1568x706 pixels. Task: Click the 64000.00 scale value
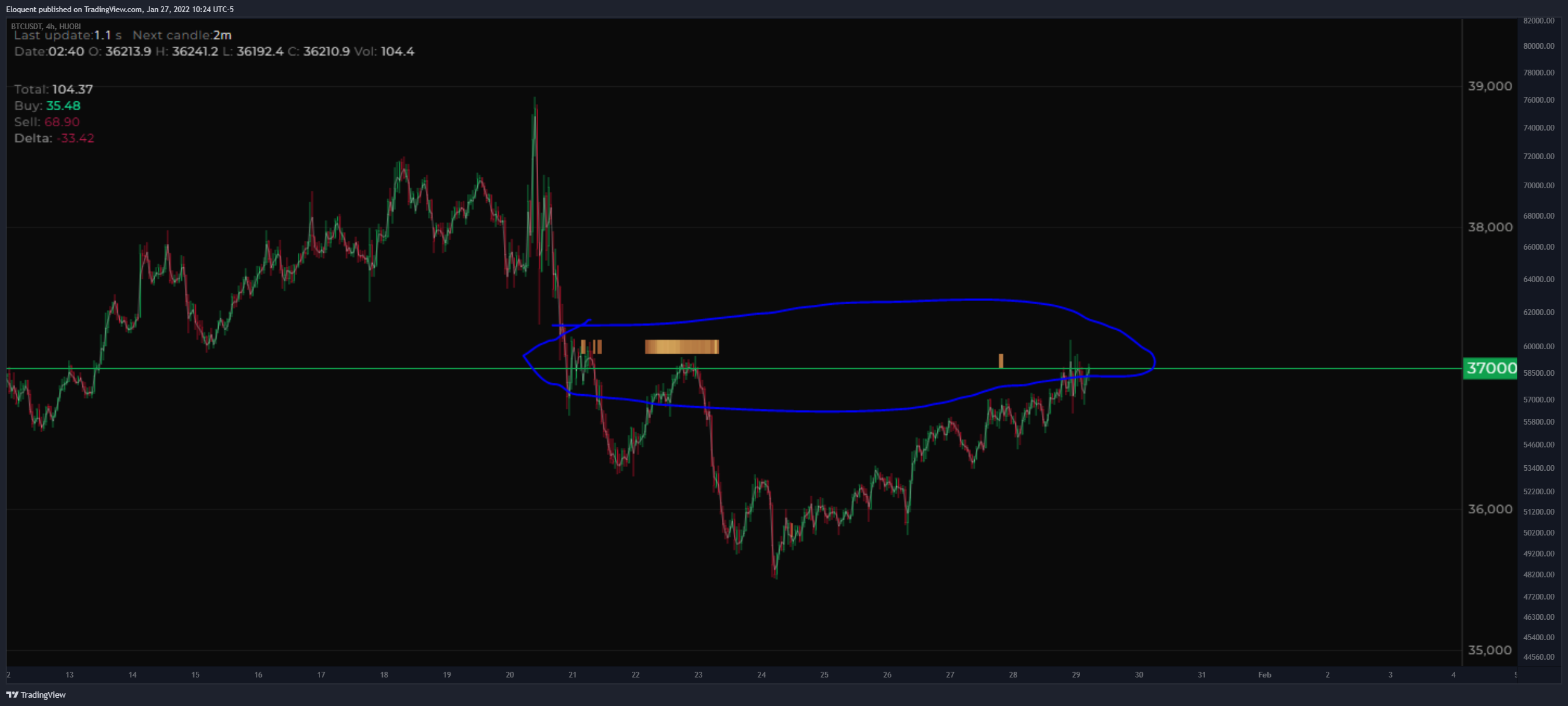(x=1539, y=279)
